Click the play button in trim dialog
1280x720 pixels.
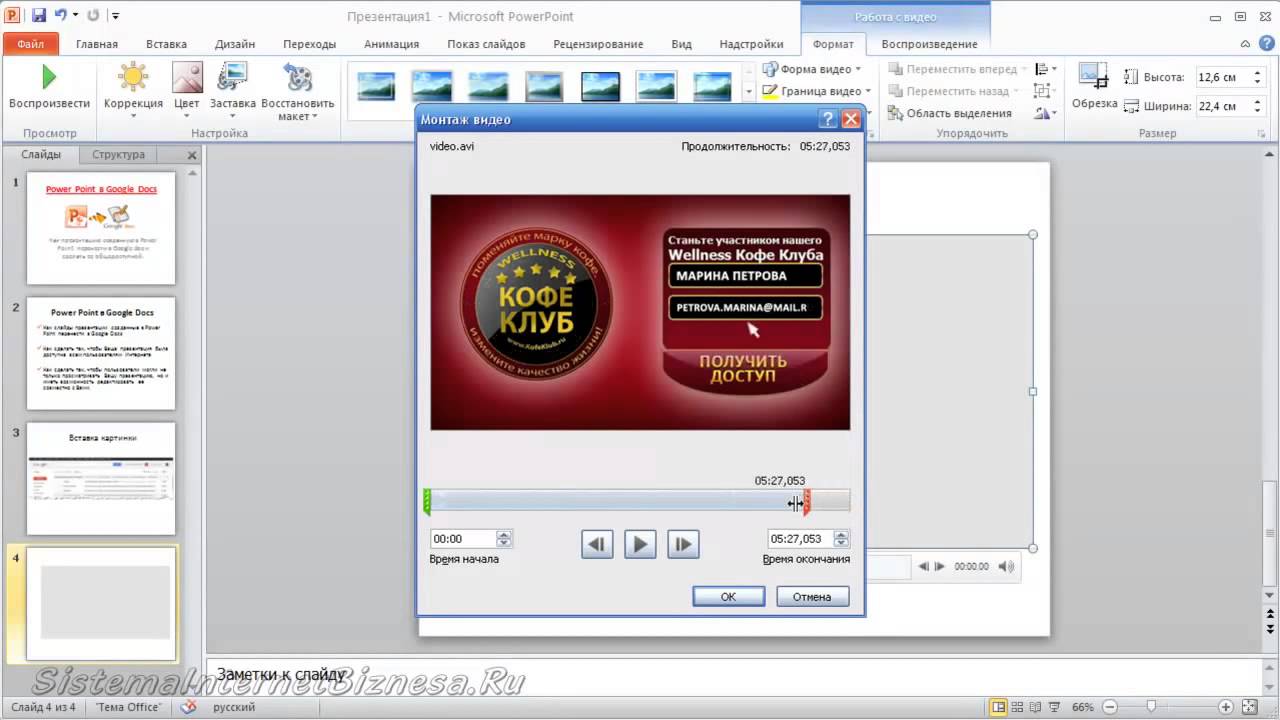point(640,544)
